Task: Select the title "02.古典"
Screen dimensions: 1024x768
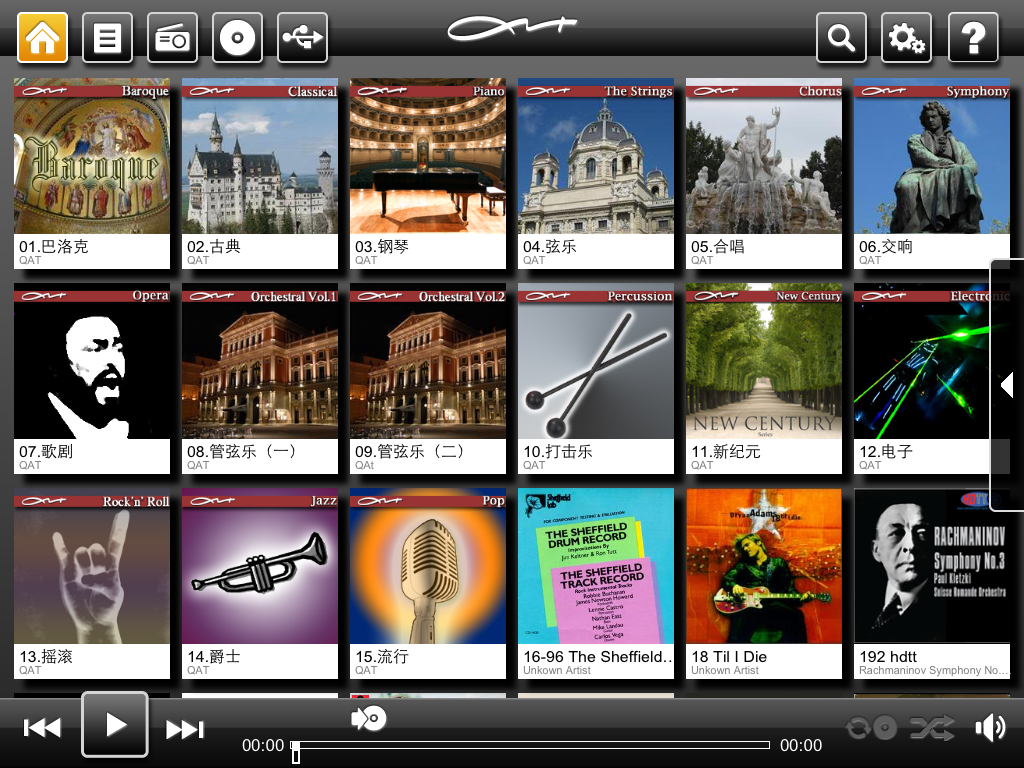Action: pyautogui.click(x=214, y=246)
